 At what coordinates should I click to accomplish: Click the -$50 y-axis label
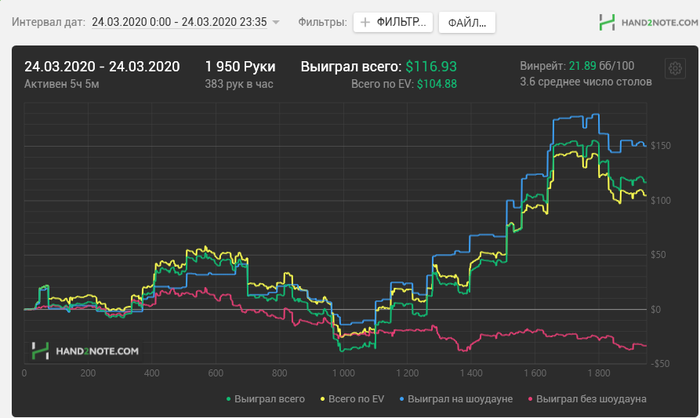[x=659, y=364]
